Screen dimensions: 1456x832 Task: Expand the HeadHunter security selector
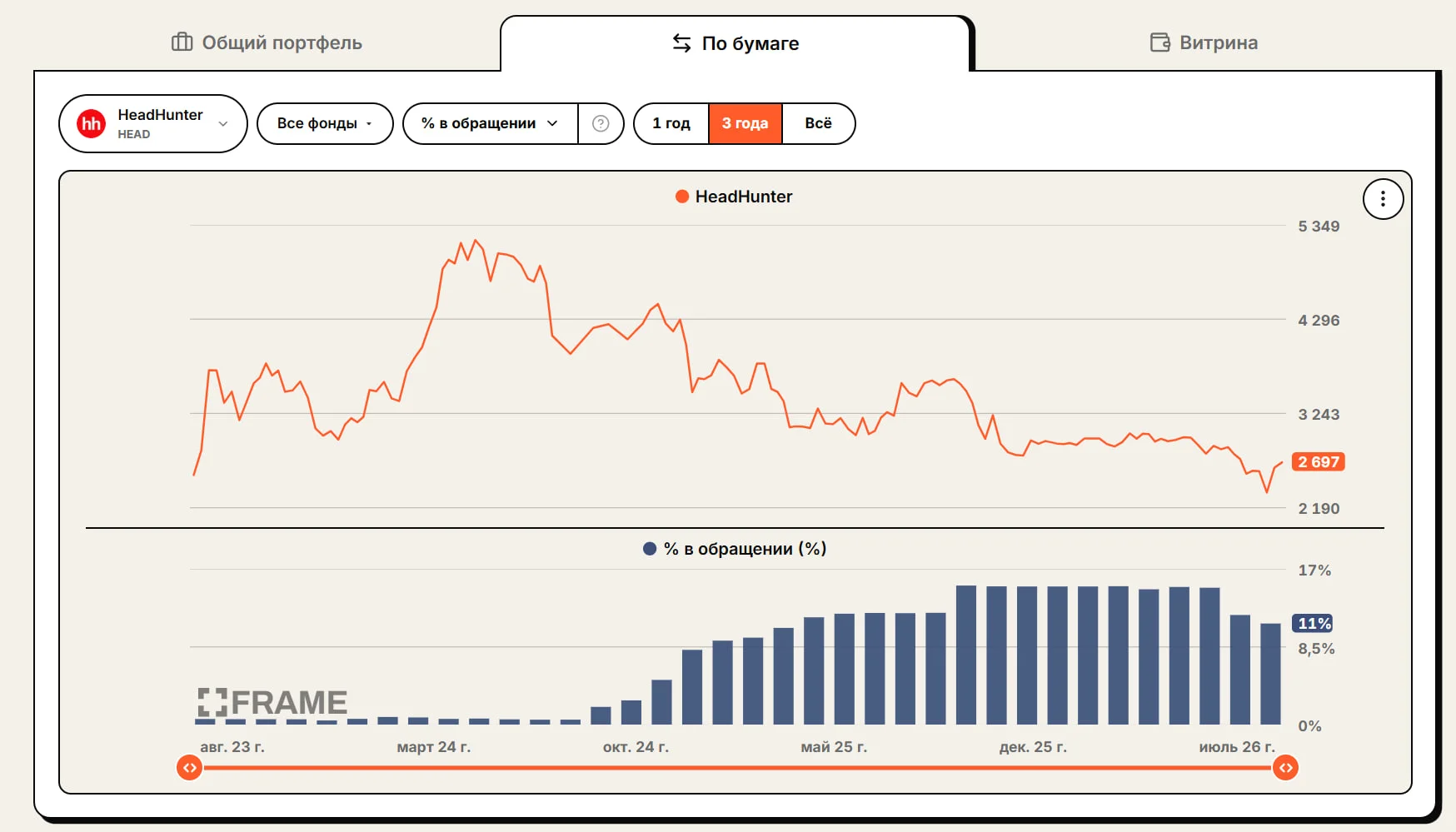tap(153, 124)
